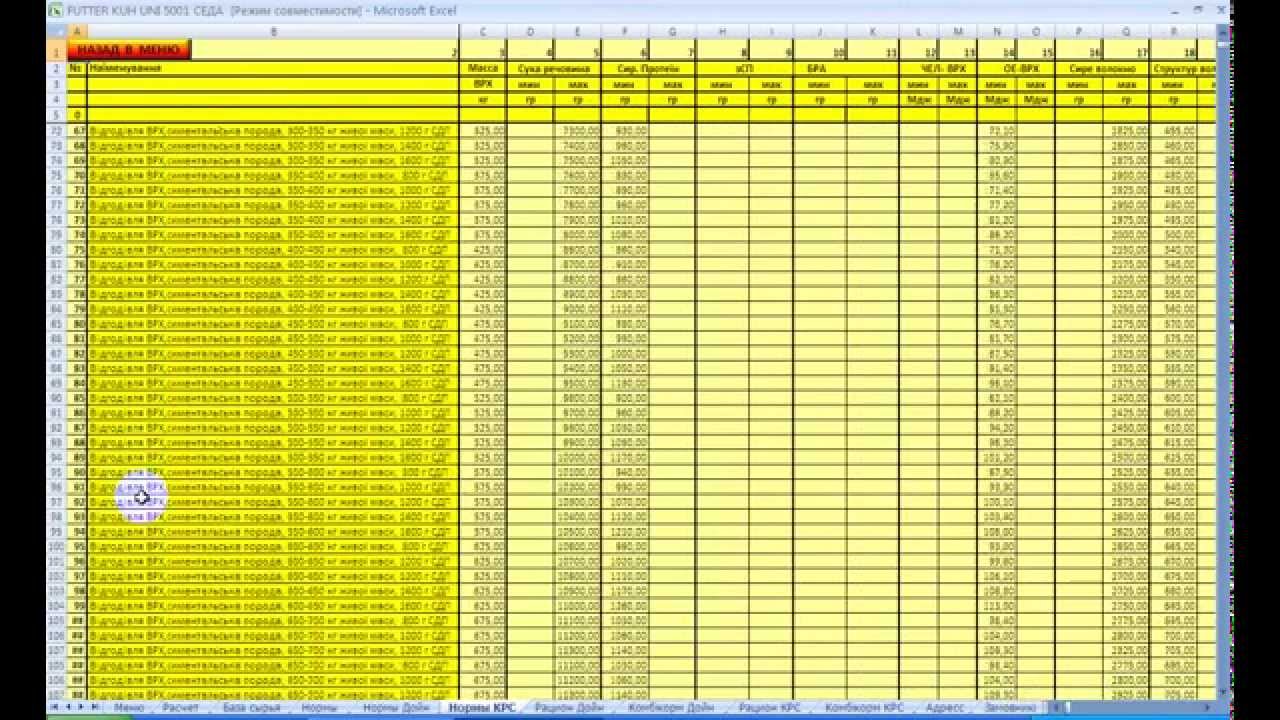1280x720 pixels.
Task: Select column N header
Action: (997, 32)
